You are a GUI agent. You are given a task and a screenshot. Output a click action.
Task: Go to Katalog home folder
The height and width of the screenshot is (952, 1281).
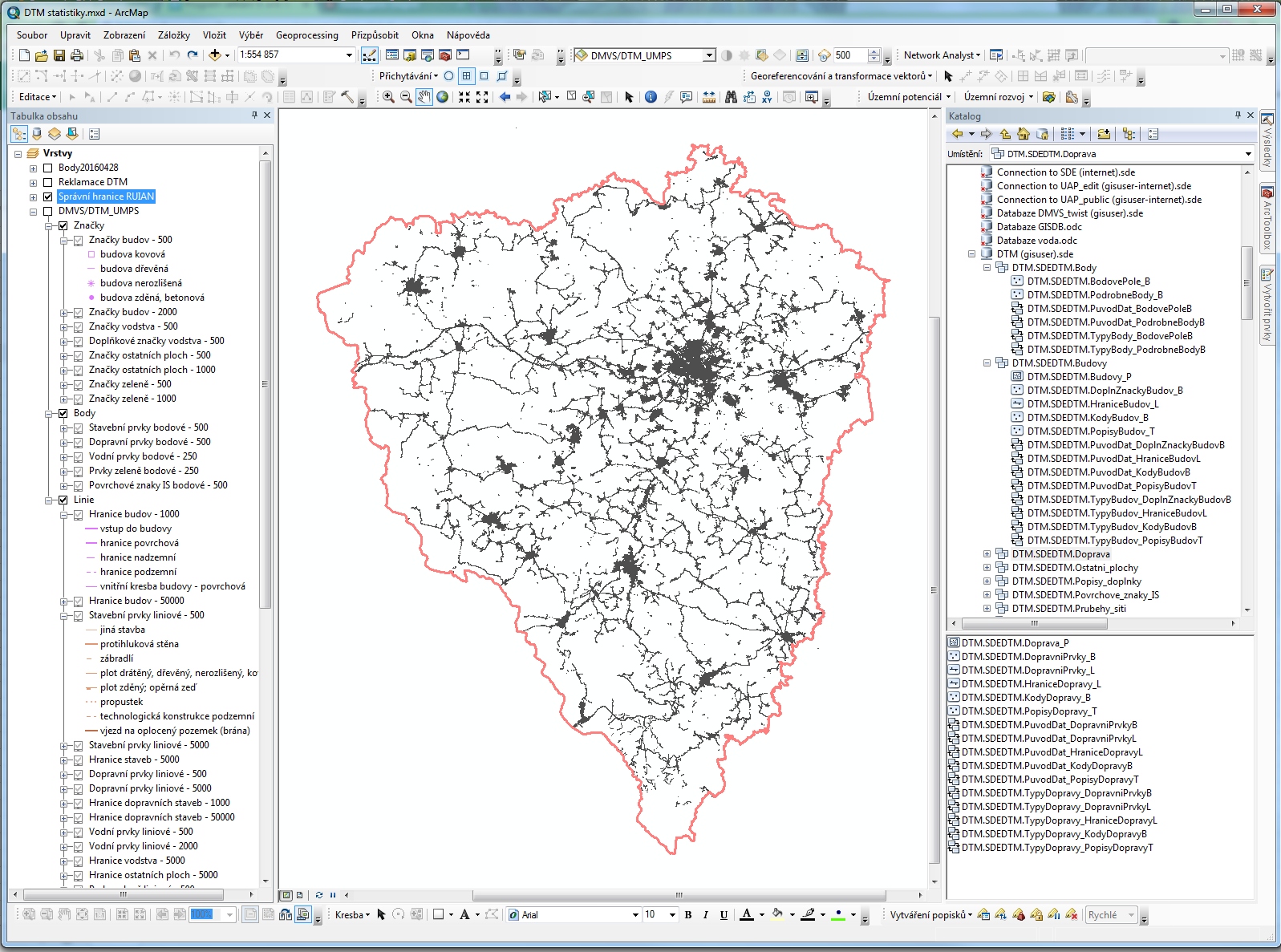click(x=1024, y=134)
